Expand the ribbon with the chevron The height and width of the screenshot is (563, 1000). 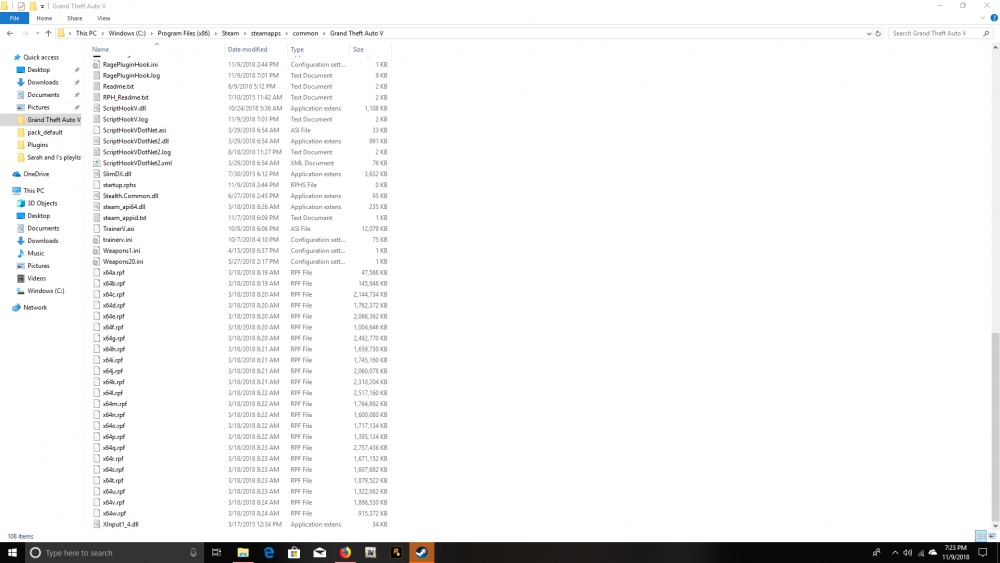(x=983, y=18)
